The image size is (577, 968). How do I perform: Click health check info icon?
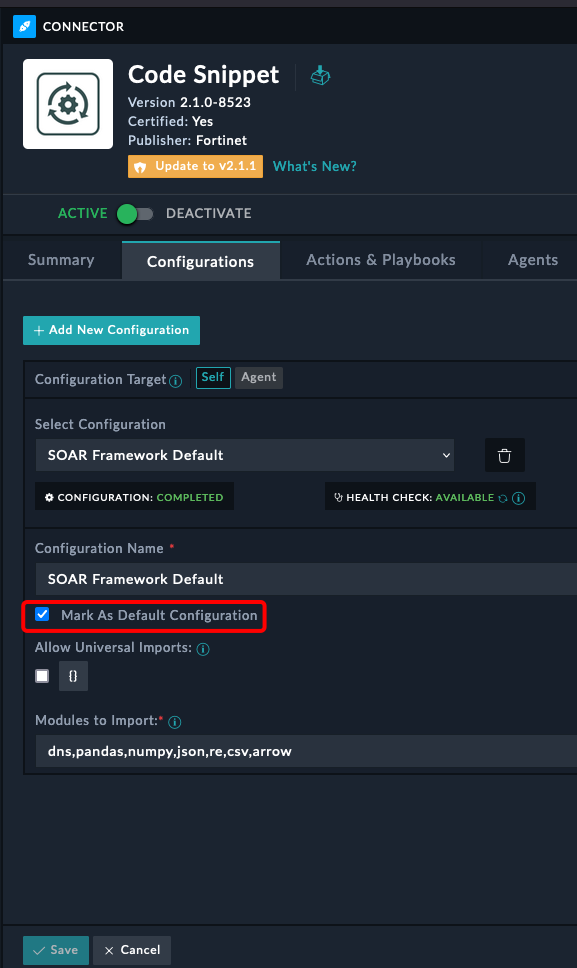click(519, 498)
